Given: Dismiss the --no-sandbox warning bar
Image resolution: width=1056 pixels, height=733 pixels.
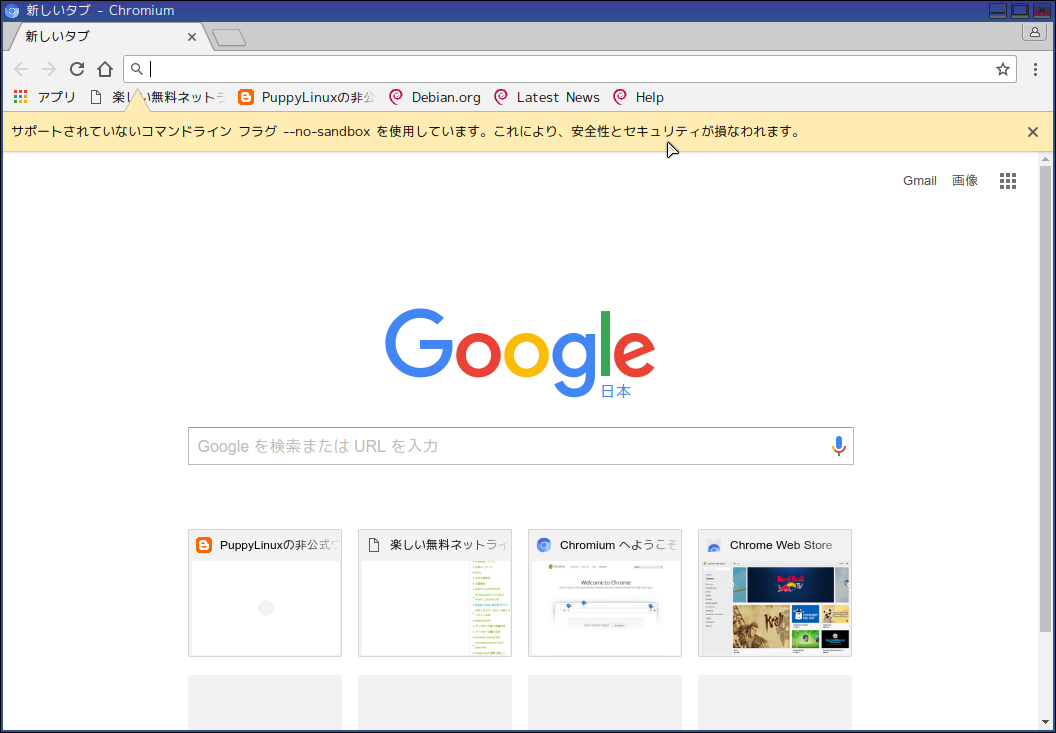Looking at the screenshot, I should (1032, 132).
